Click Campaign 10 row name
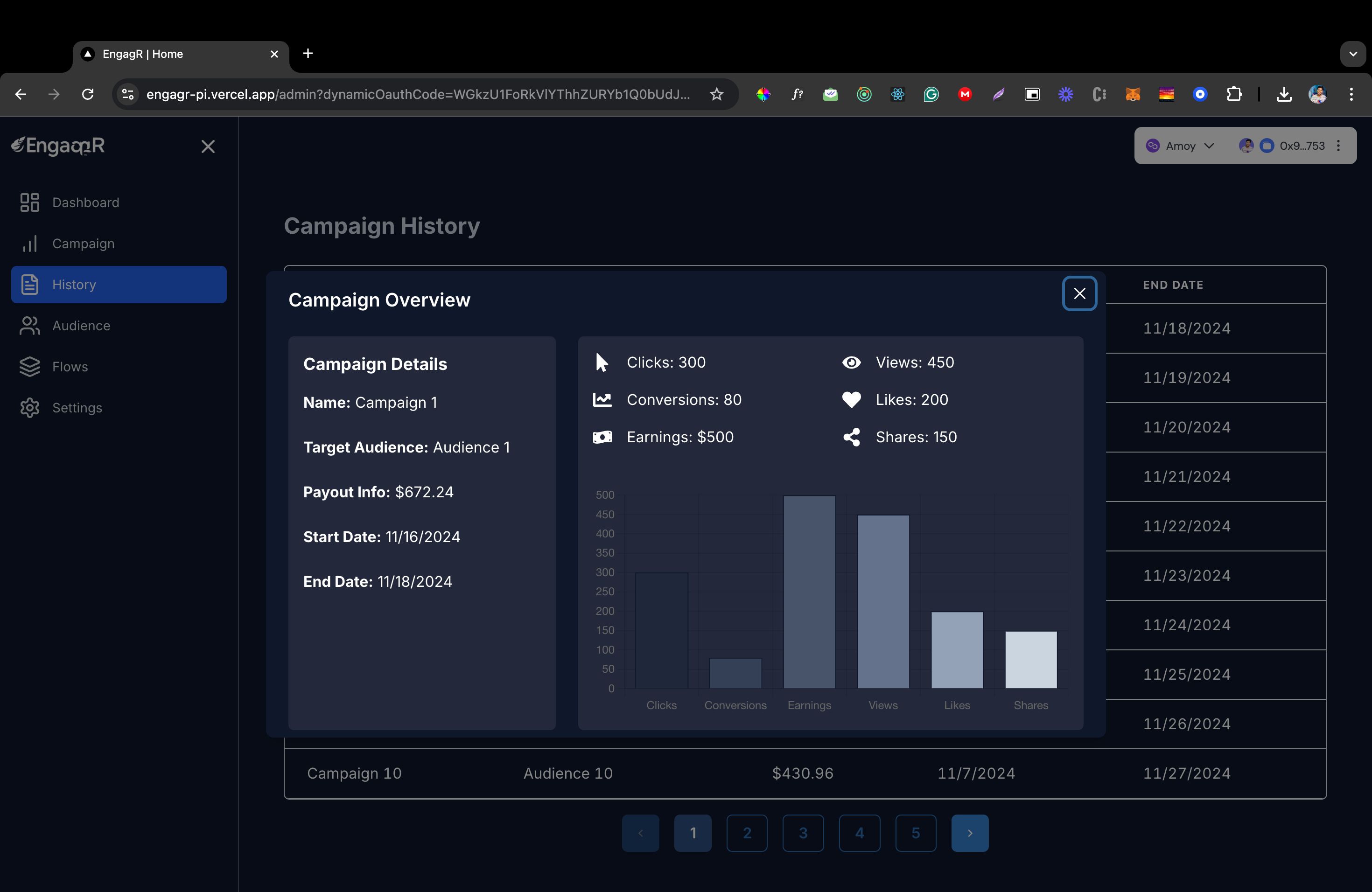Screen dimensions: 1372x892 point(354,774)
